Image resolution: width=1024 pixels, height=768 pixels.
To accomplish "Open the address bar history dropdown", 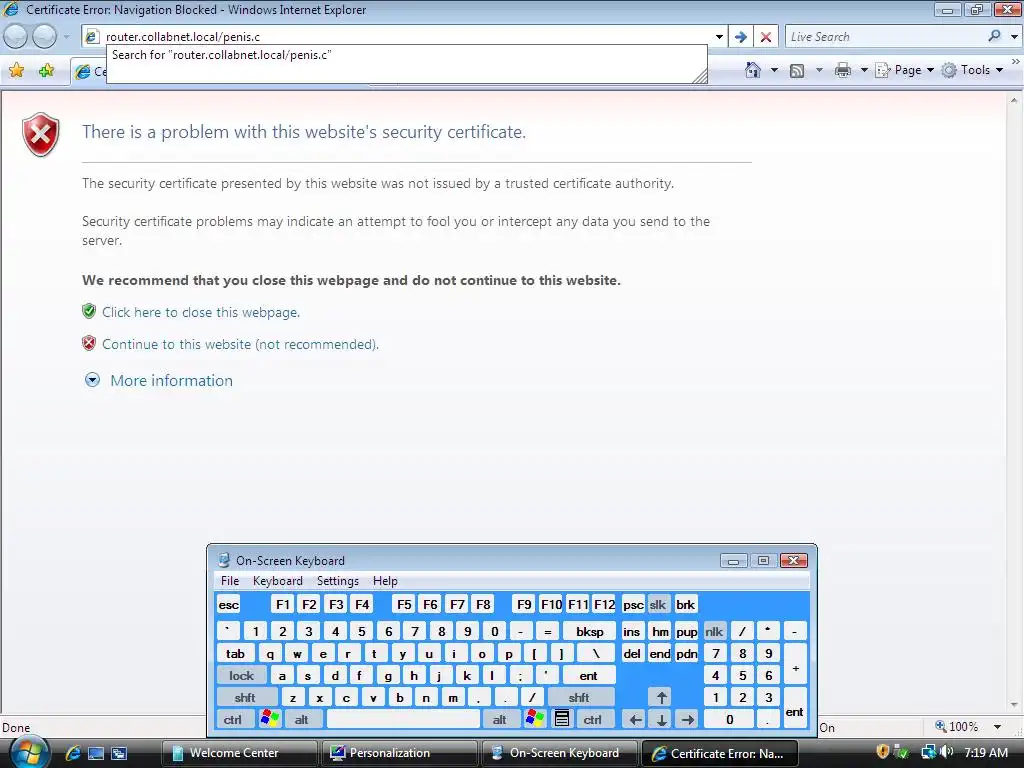I will (719, 37).
